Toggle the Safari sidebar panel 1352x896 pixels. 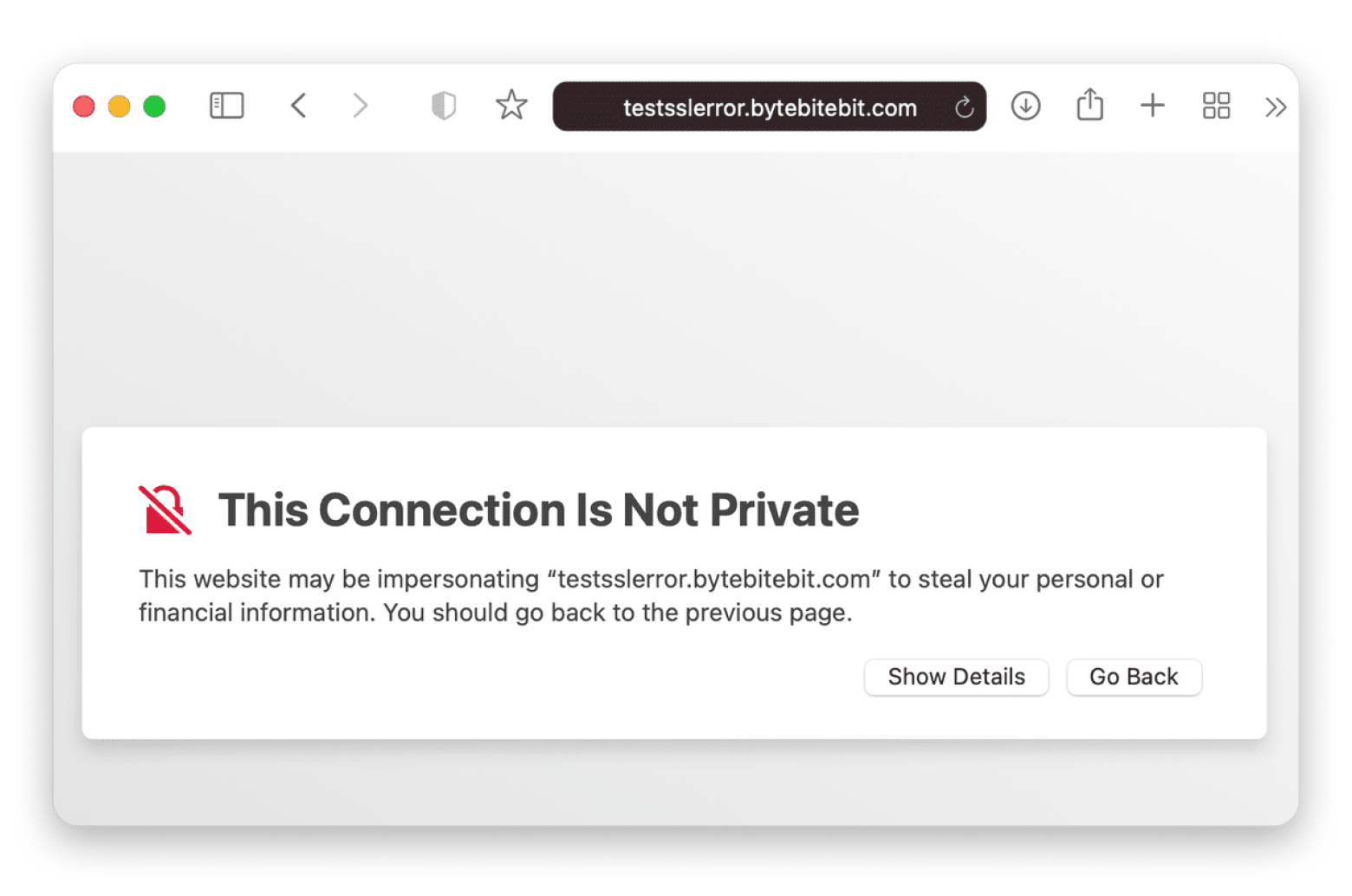click(227, 107)
